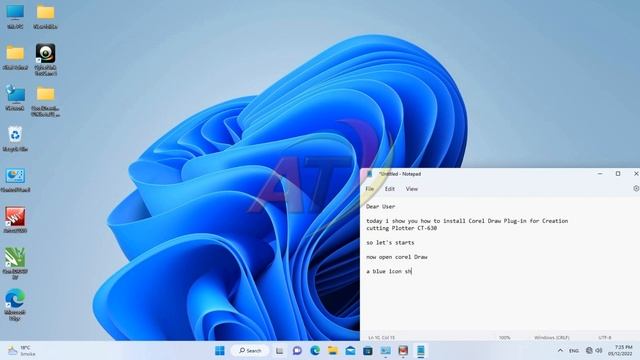Open the Mail app from taskbar
640x360 pixels.
coord(350,351)
